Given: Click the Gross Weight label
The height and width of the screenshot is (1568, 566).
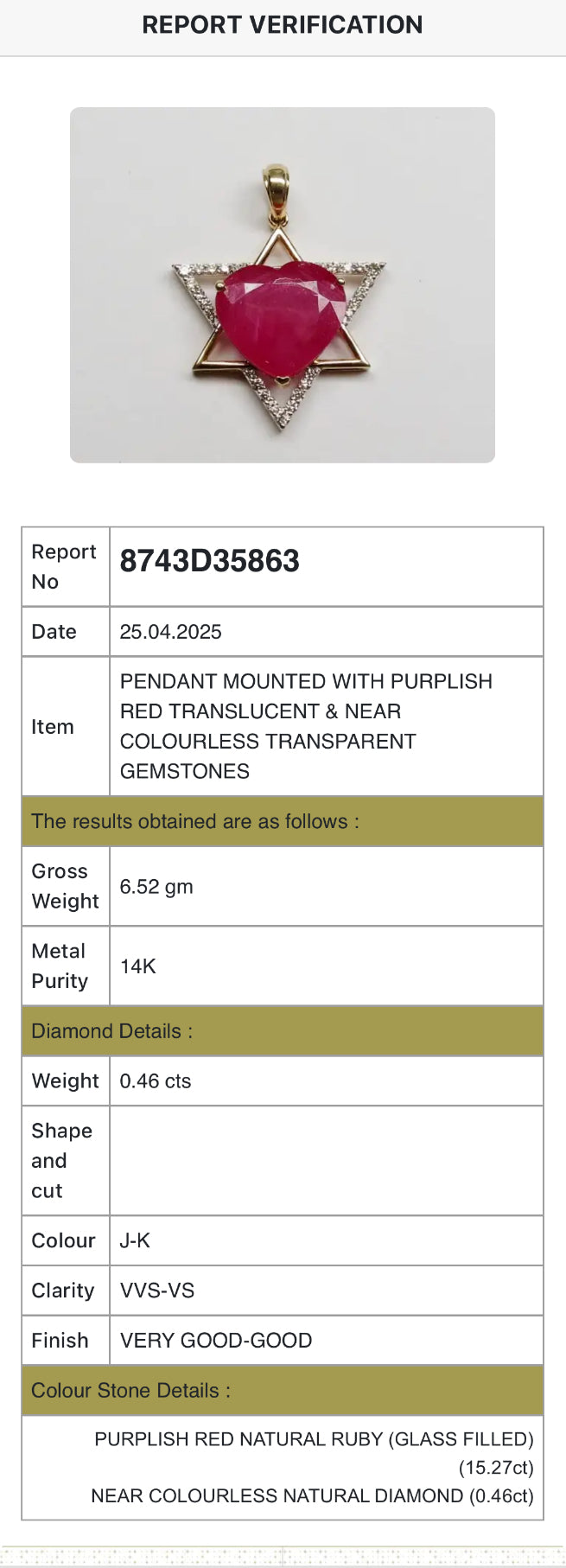Looking at the screenshot, I should pyautogui.click(x=65, y=886).
